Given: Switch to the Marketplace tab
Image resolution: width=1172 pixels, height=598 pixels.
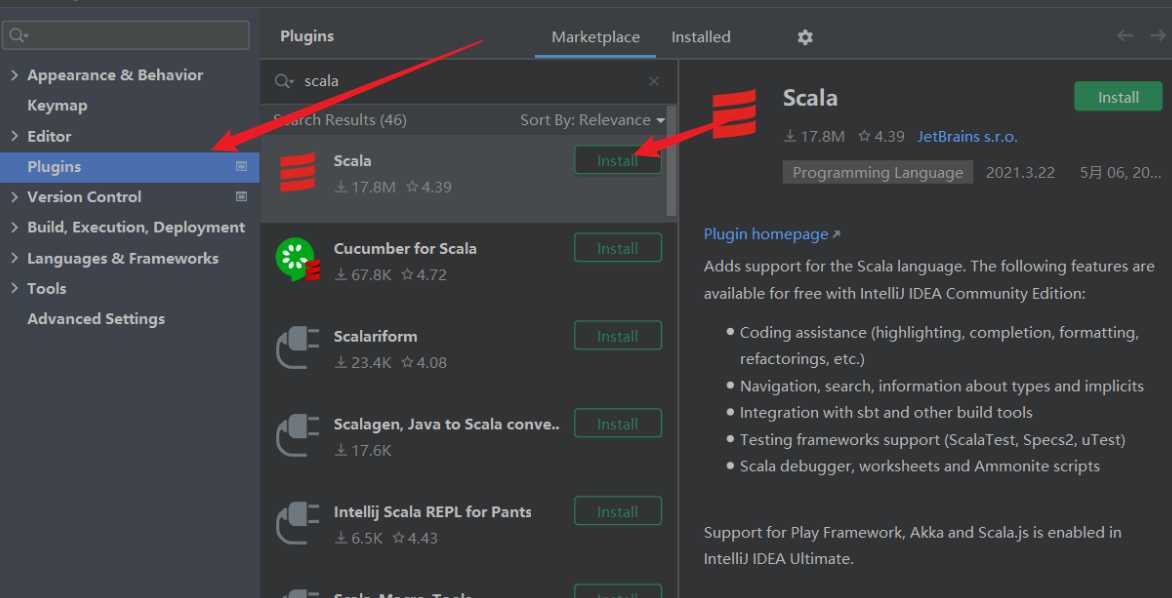Looking at the screenshot, I should pyautogui.click(x=596, y=37).
